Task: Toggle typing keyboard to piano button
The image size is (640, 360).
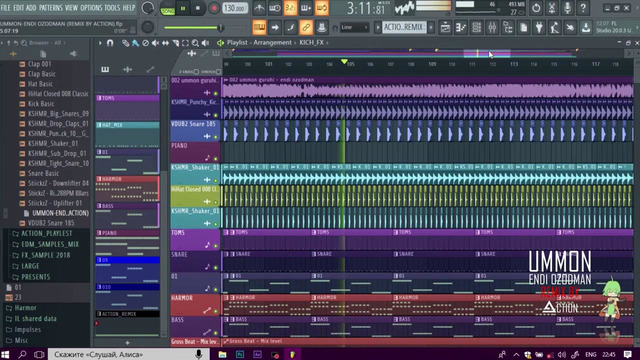Action: pyautogui.click(x=259, y=27)
